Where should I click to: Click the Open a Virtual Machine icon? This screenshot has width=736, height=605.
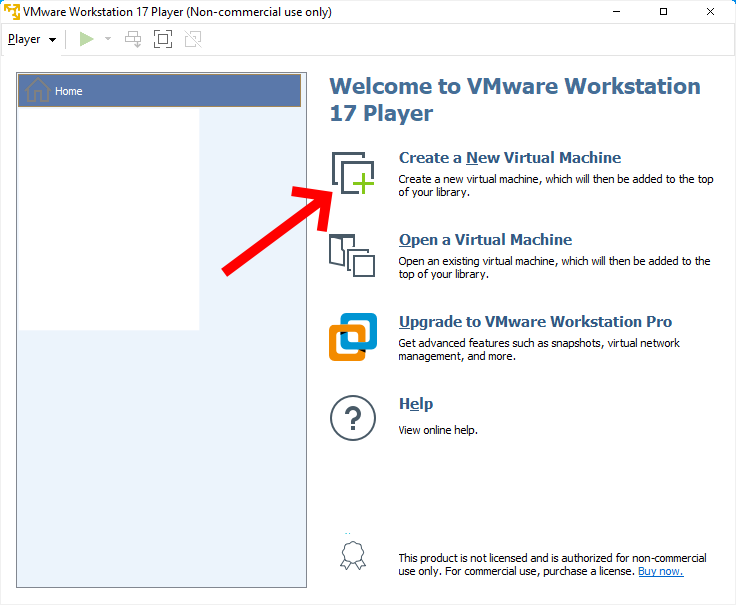[351, 255]
